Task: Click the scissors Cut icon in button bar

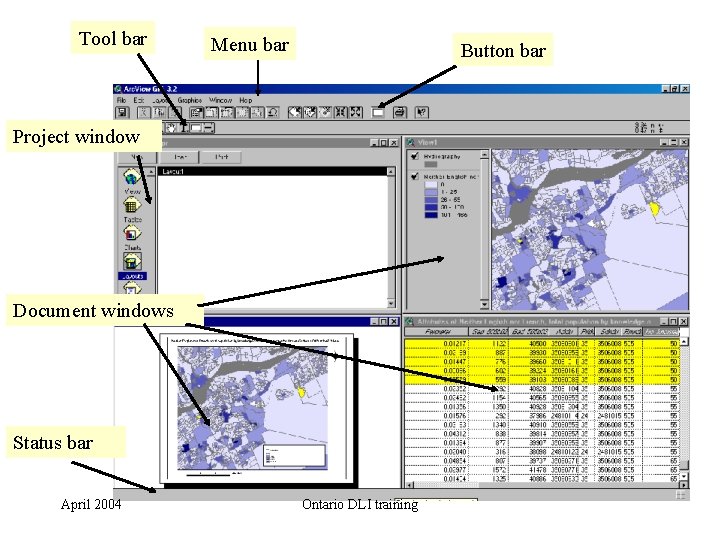Action: click(x=144, y=112)
